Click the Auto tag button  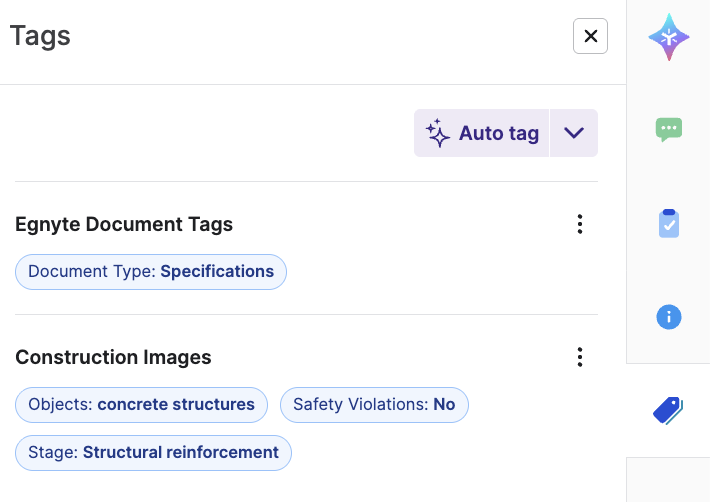pyautogui.click(x=481, y=133)
